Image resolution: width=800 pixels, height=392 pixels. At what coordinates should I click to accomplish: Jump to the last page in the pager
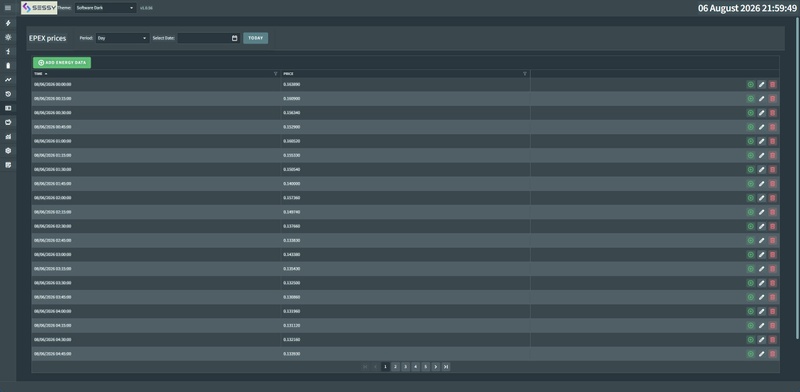tap(446, 366)
